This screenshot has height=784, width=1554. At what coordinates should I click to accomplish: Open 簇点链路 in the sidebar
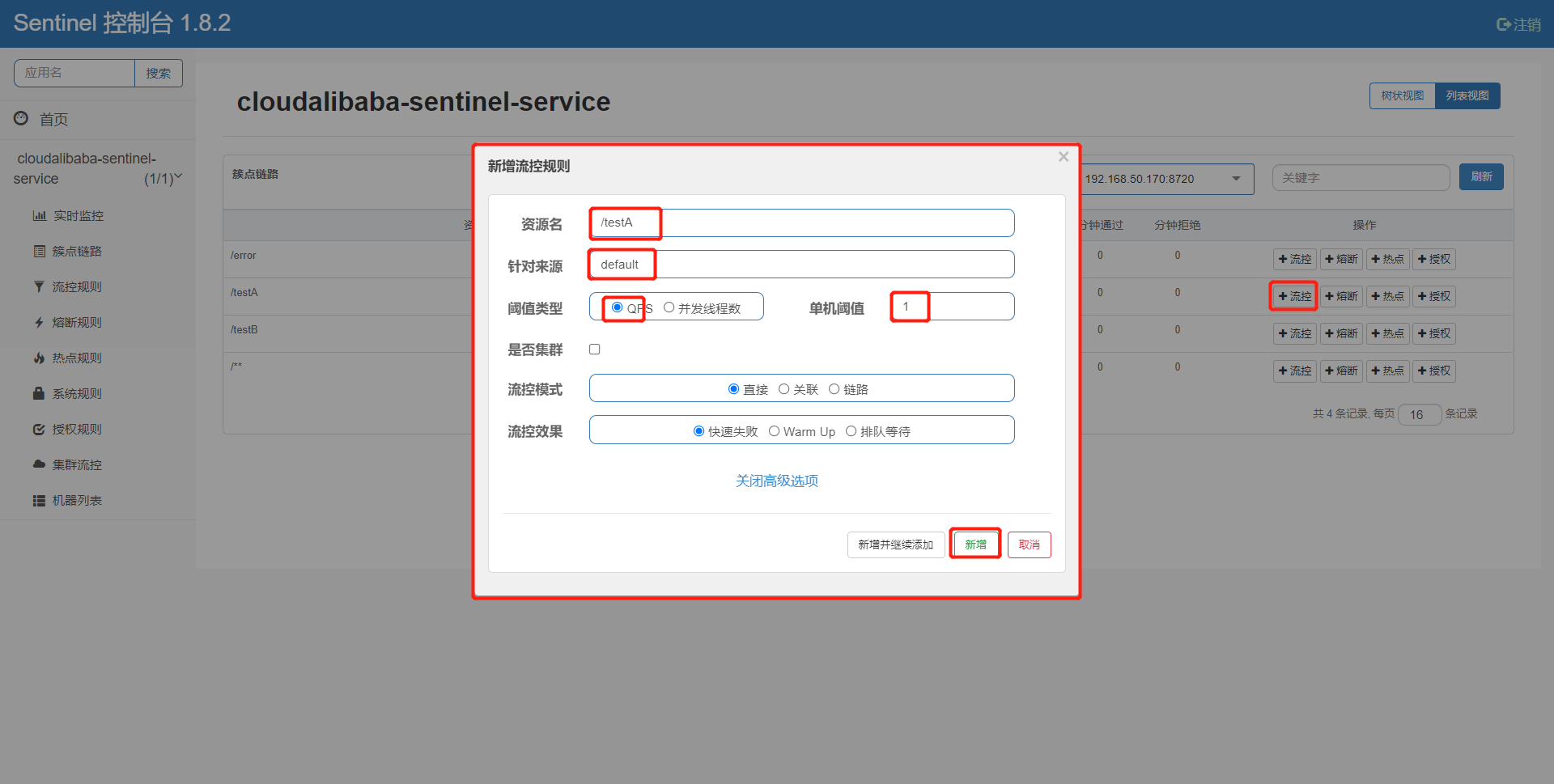77,252
